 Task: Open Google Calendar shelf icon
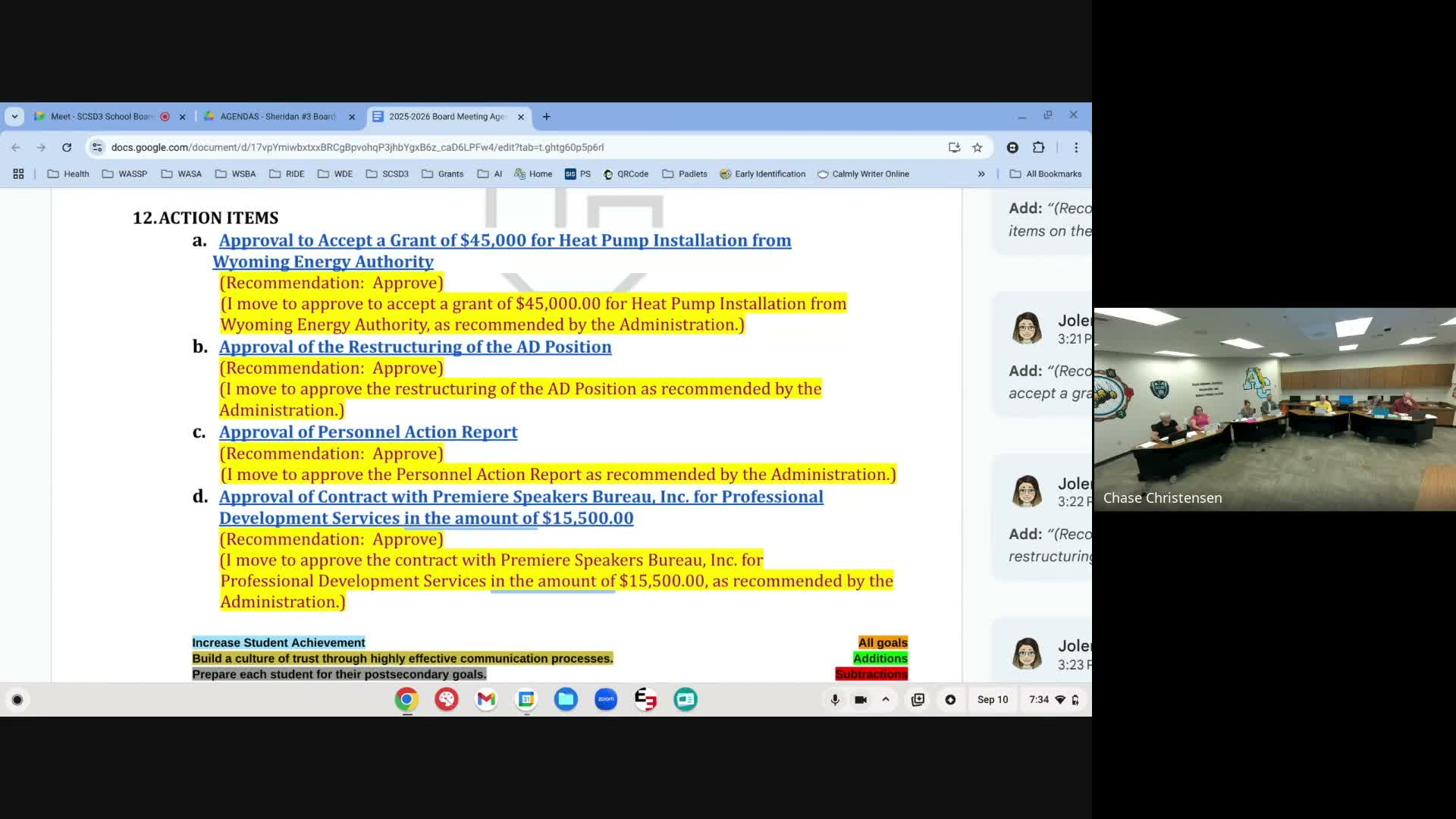(x=526, y=699)
